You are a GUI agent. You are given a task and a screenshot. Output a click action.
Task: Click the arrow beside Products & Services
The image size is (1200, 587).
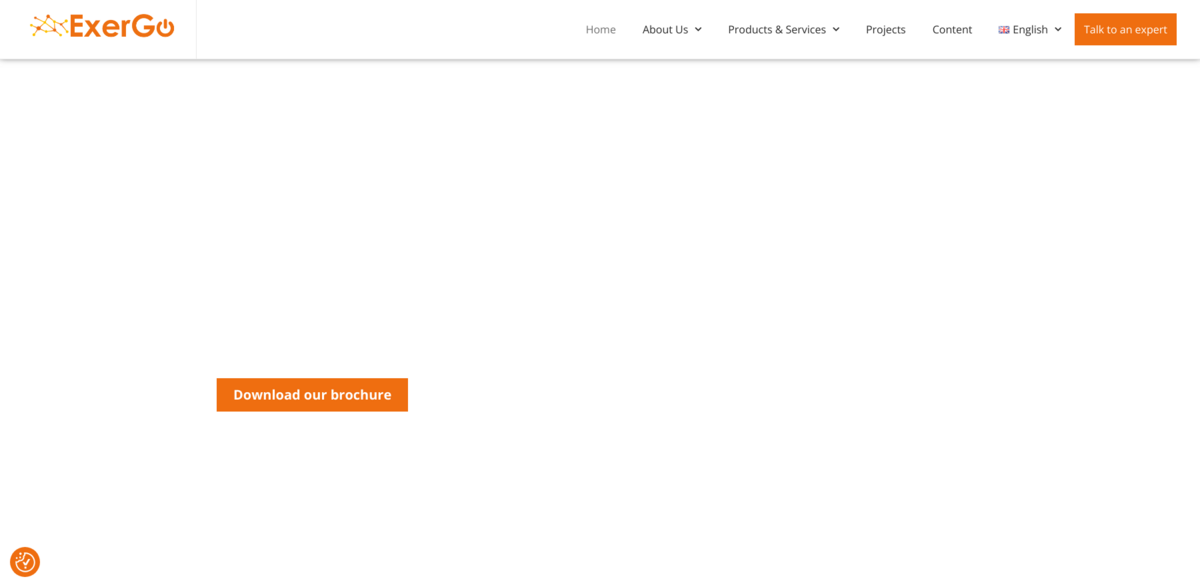point(836,30)
